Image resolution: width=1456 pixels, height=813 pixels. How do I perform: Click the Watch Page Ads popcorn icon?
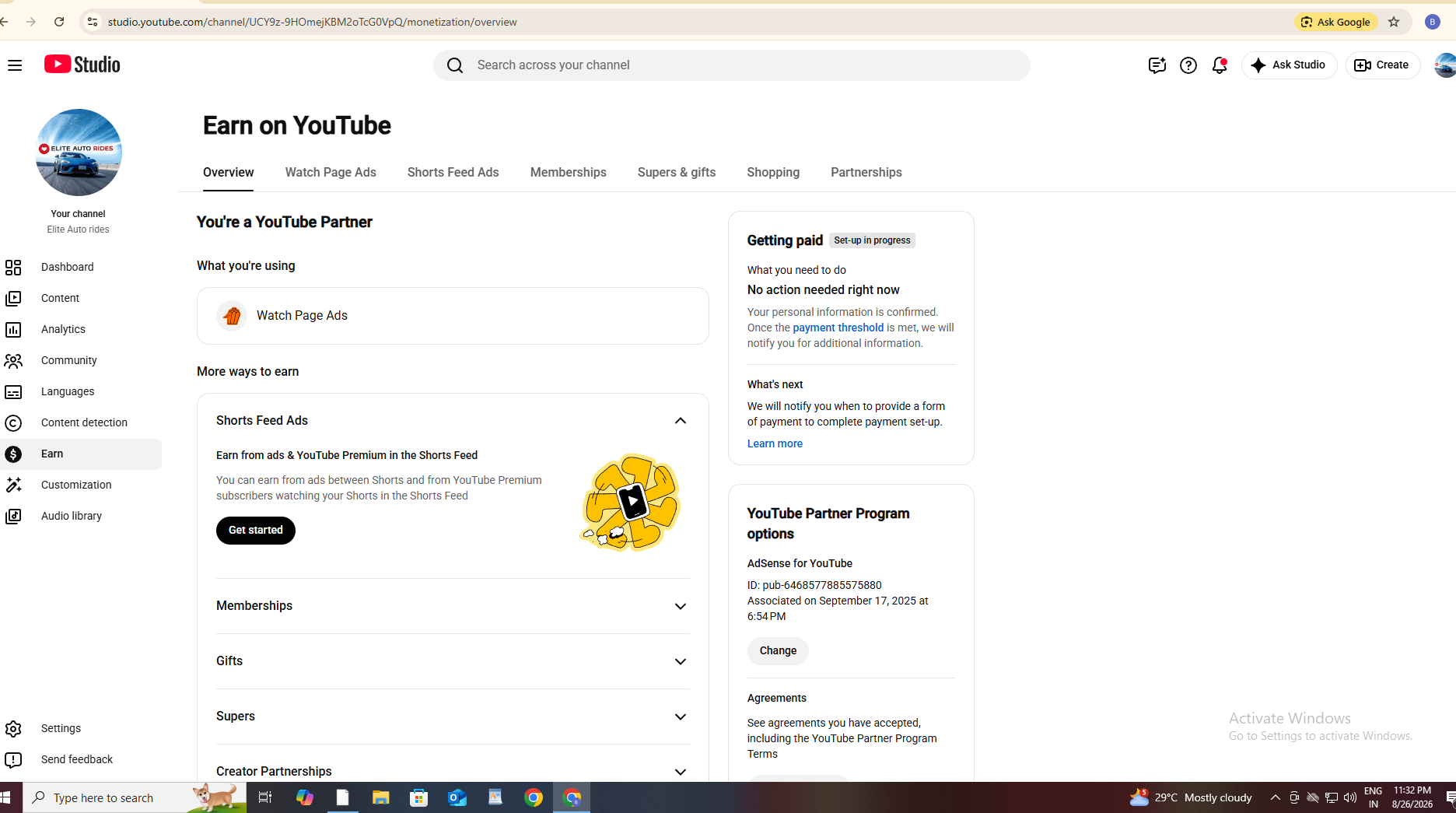[232, 316]
